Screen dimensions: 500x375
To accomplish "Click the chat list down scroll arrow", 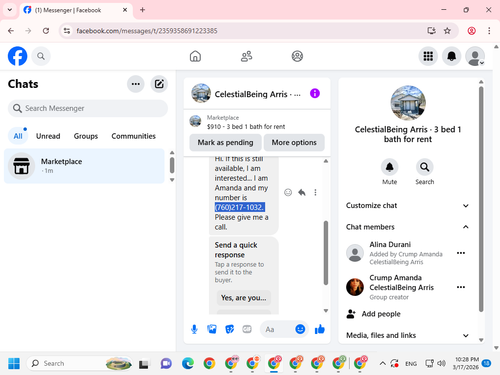I will pos(172,180).
